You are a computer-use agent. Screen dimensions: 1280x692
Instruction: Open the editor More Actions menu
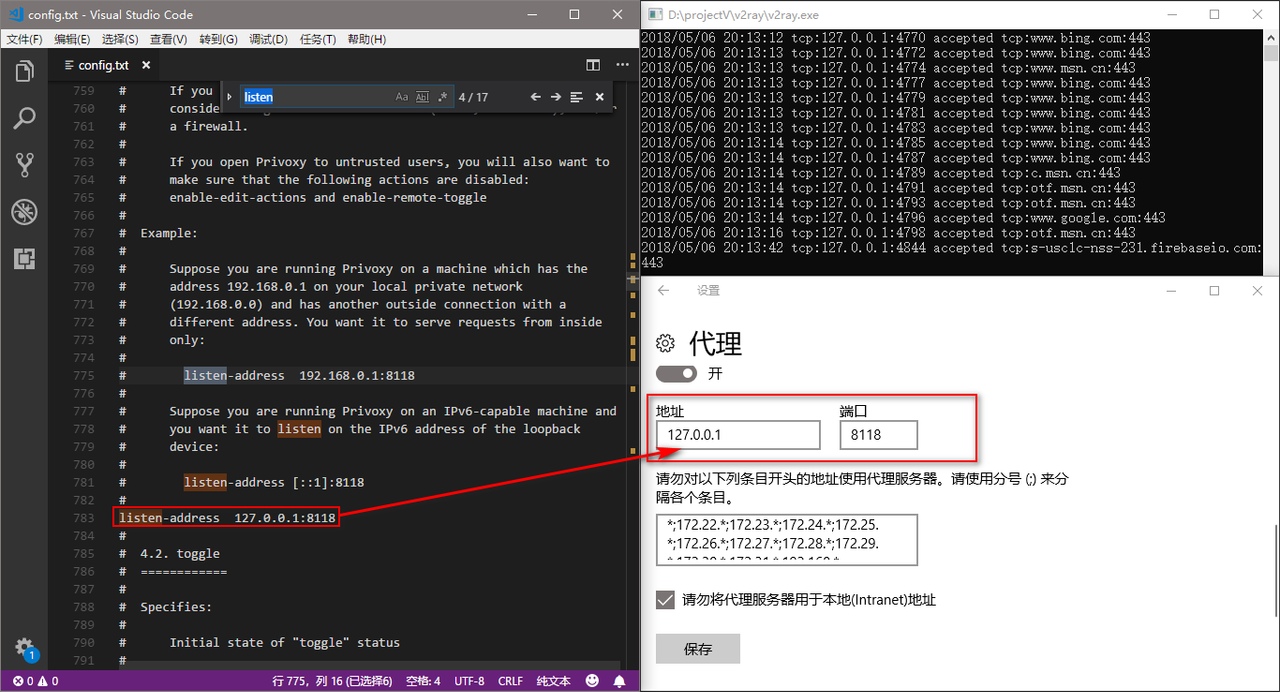(x=621, y=65)
